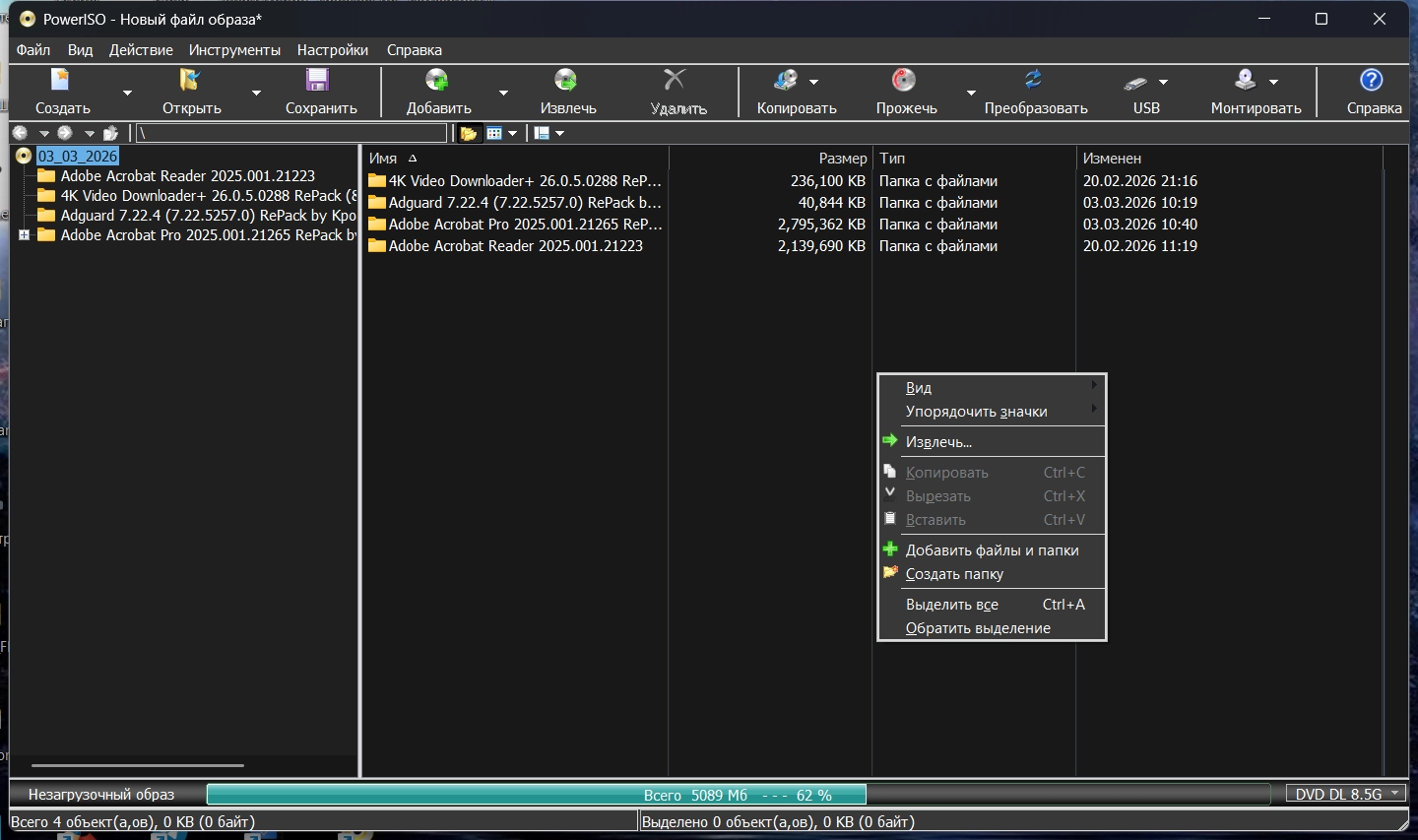Open the Создать dropdown arrow
The width and height of the screenshot is (1418, 840).
pos(127,93)
